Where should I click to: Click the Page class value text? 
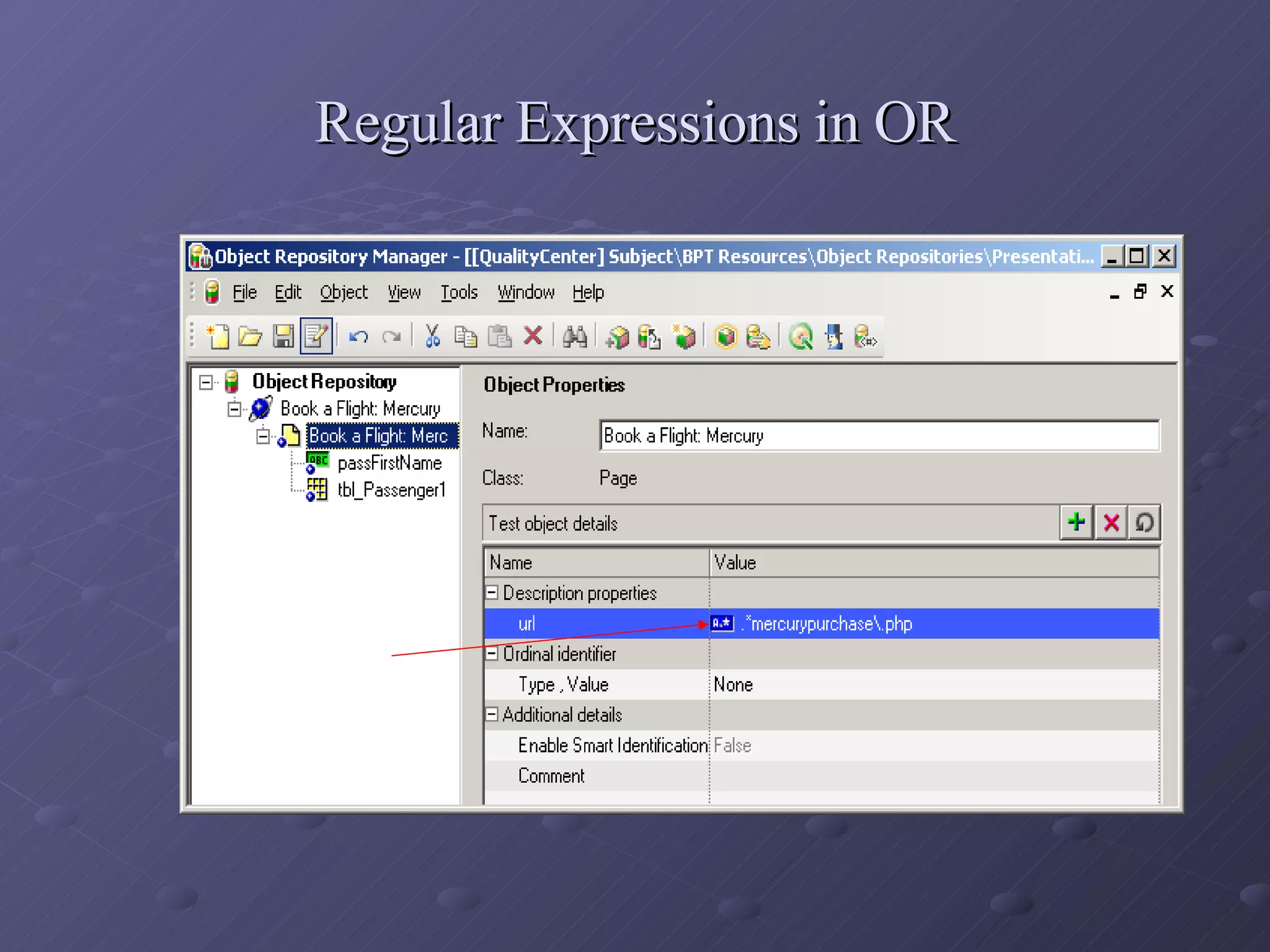[x=618, y=478]
